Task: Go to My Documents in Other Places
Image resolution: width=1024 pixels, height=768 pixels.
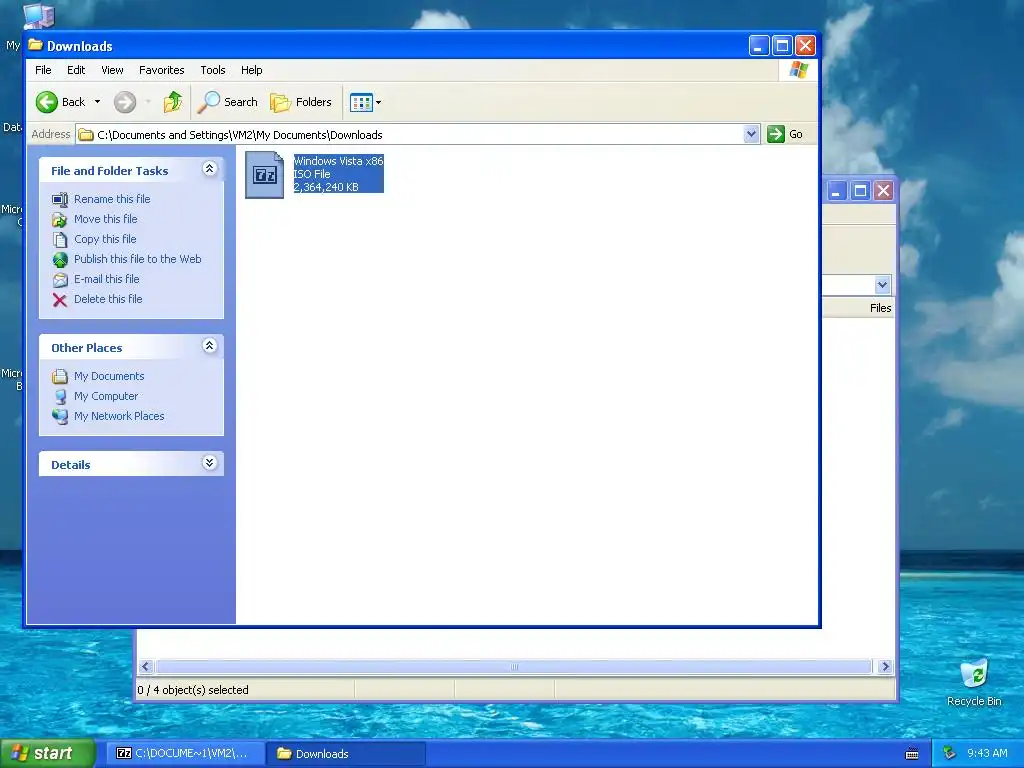Action: [x=108, y=376]
